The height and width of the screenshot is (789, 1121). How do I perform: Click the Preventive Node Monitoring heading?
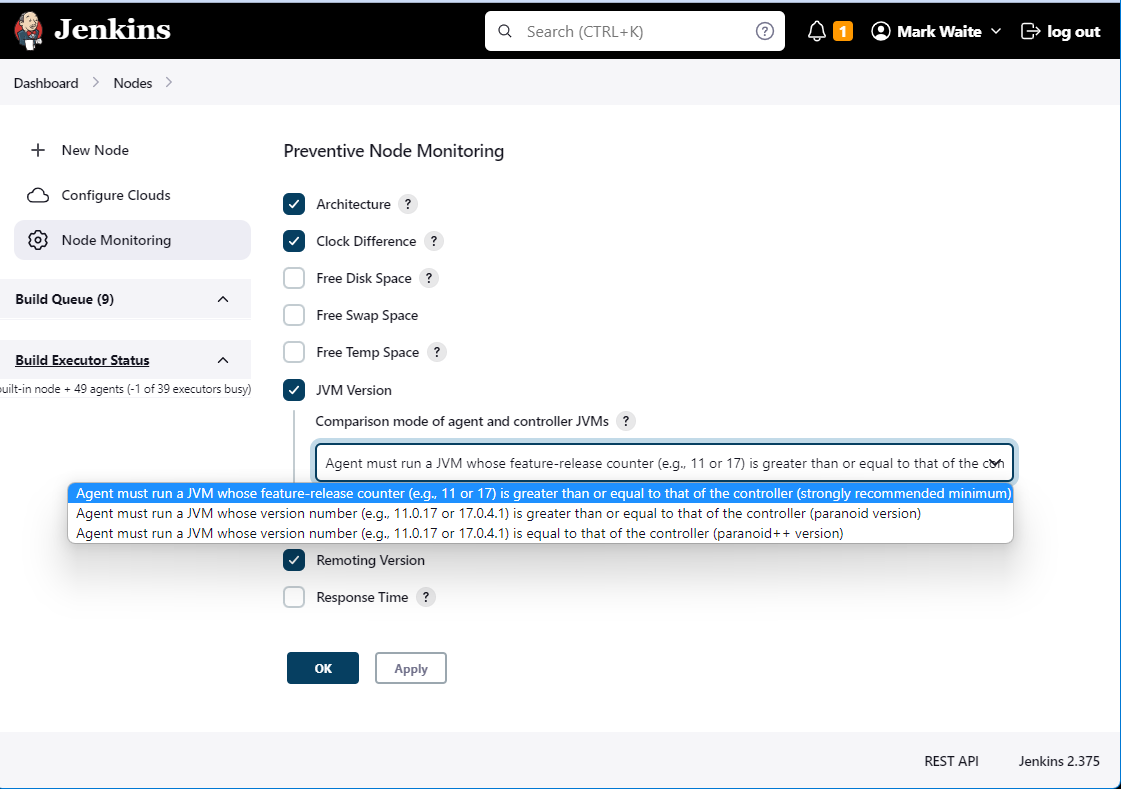tap(394, 151)
